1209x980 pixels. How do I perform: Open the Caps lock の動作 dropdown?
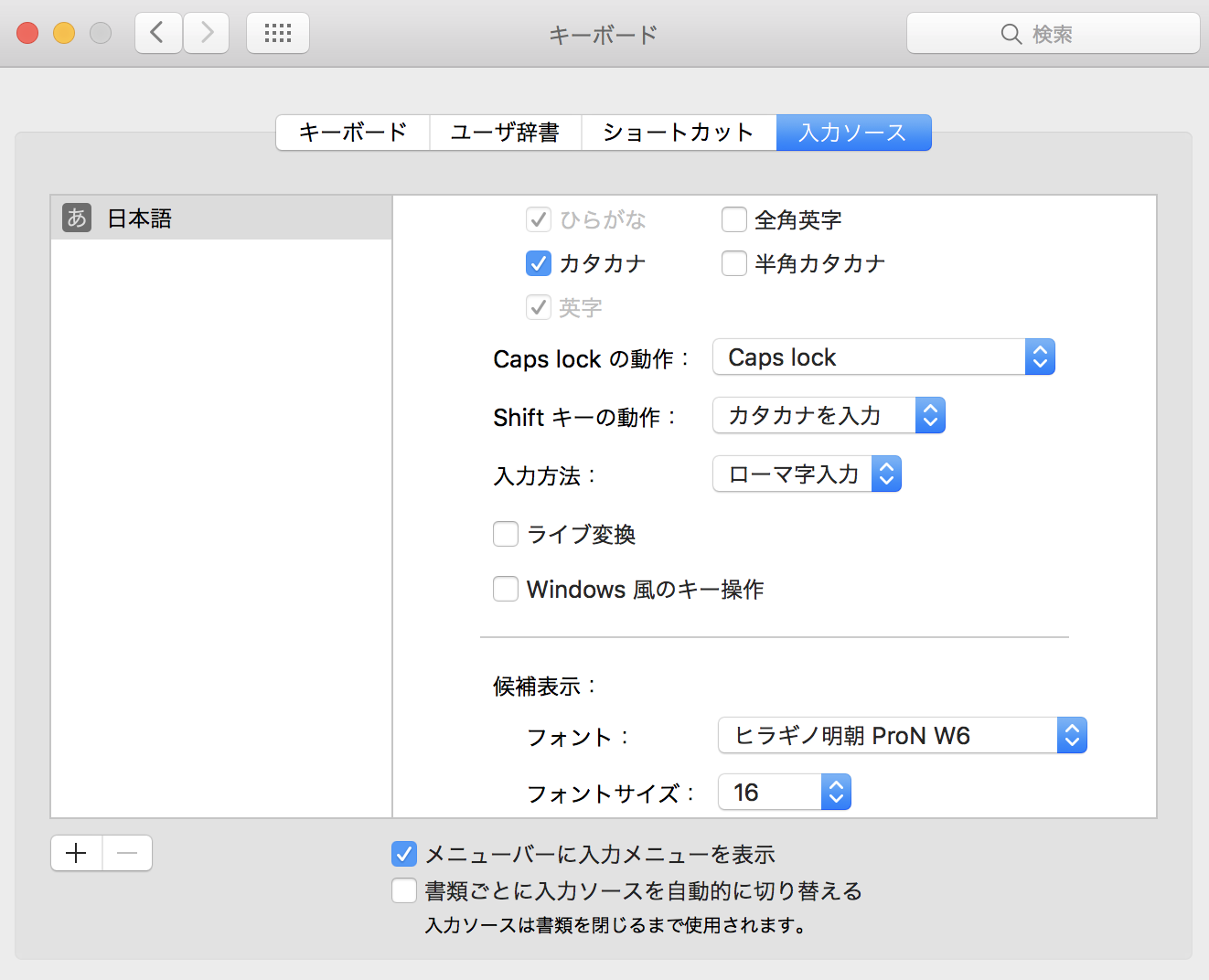[x=883, y=357]
